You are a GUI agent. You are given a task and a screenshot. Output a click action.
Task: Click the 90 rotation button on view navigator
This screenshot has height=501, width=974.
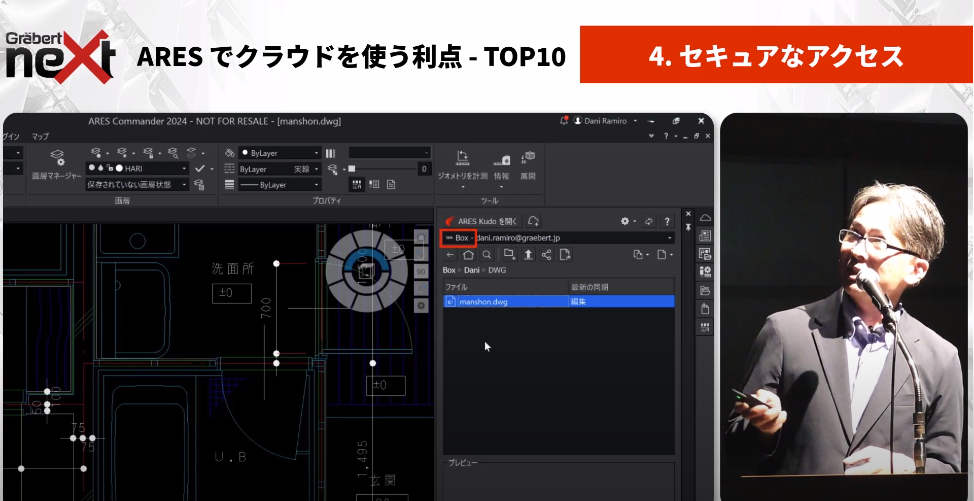(421, 271)
